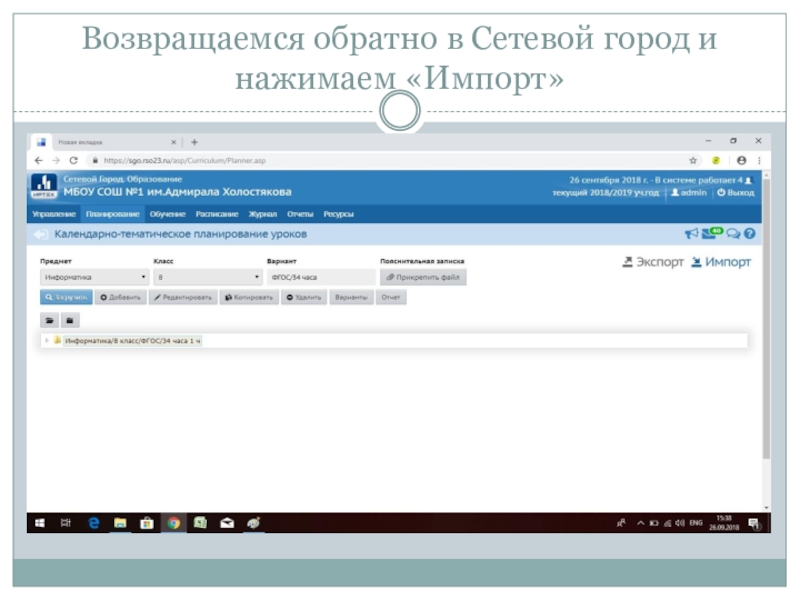Screen dimensions: 800x600
Task: Open the Планирование menu tab
Action: click(x=112, y=214)
